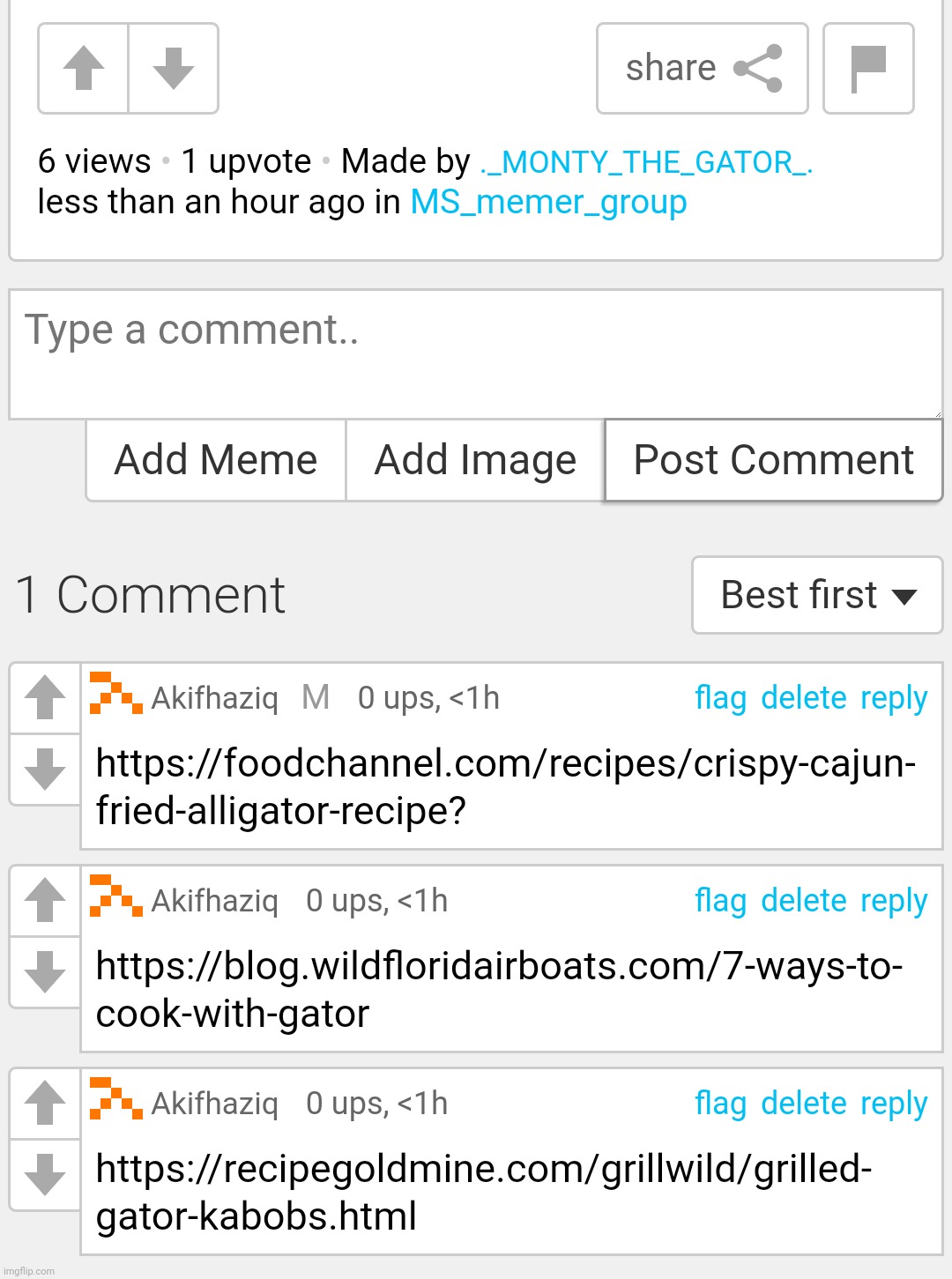Click the Add Image button
This screenshot has height=1279, width=952.
(x=475, y=460)
